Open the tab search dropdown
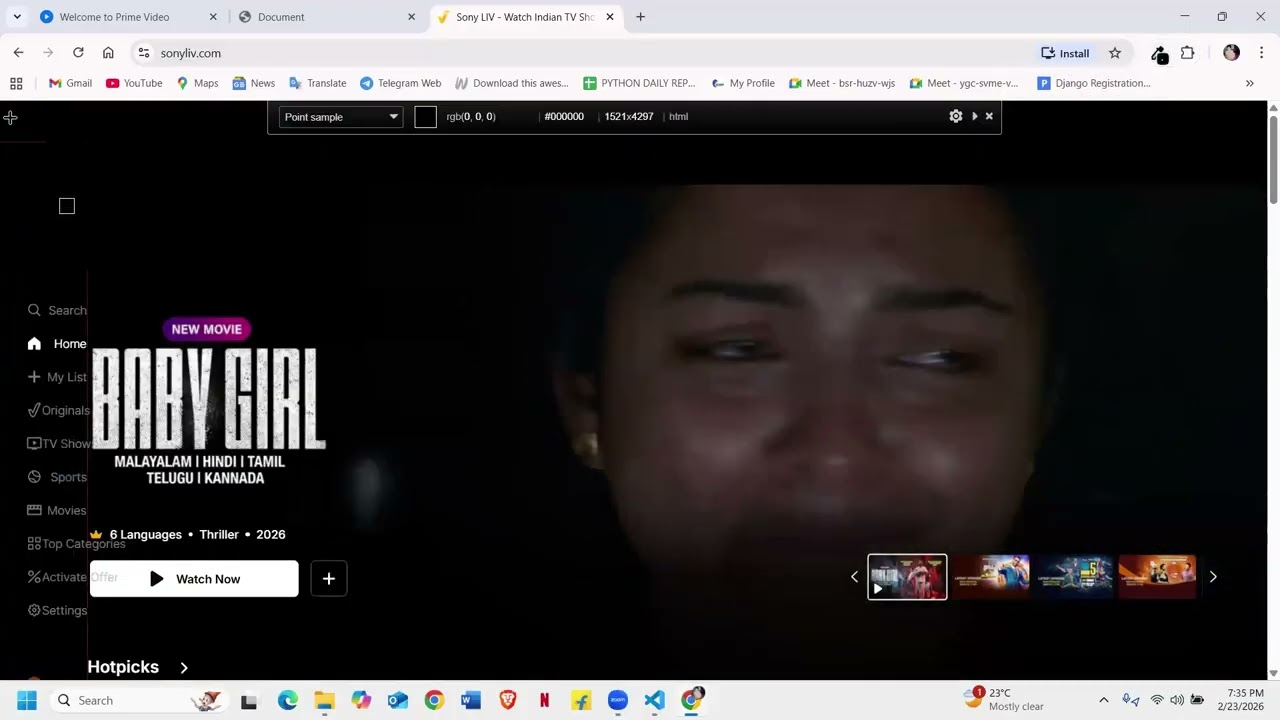Image resolution: width=1280 pixels, height=720 pixels. point(17,17)
